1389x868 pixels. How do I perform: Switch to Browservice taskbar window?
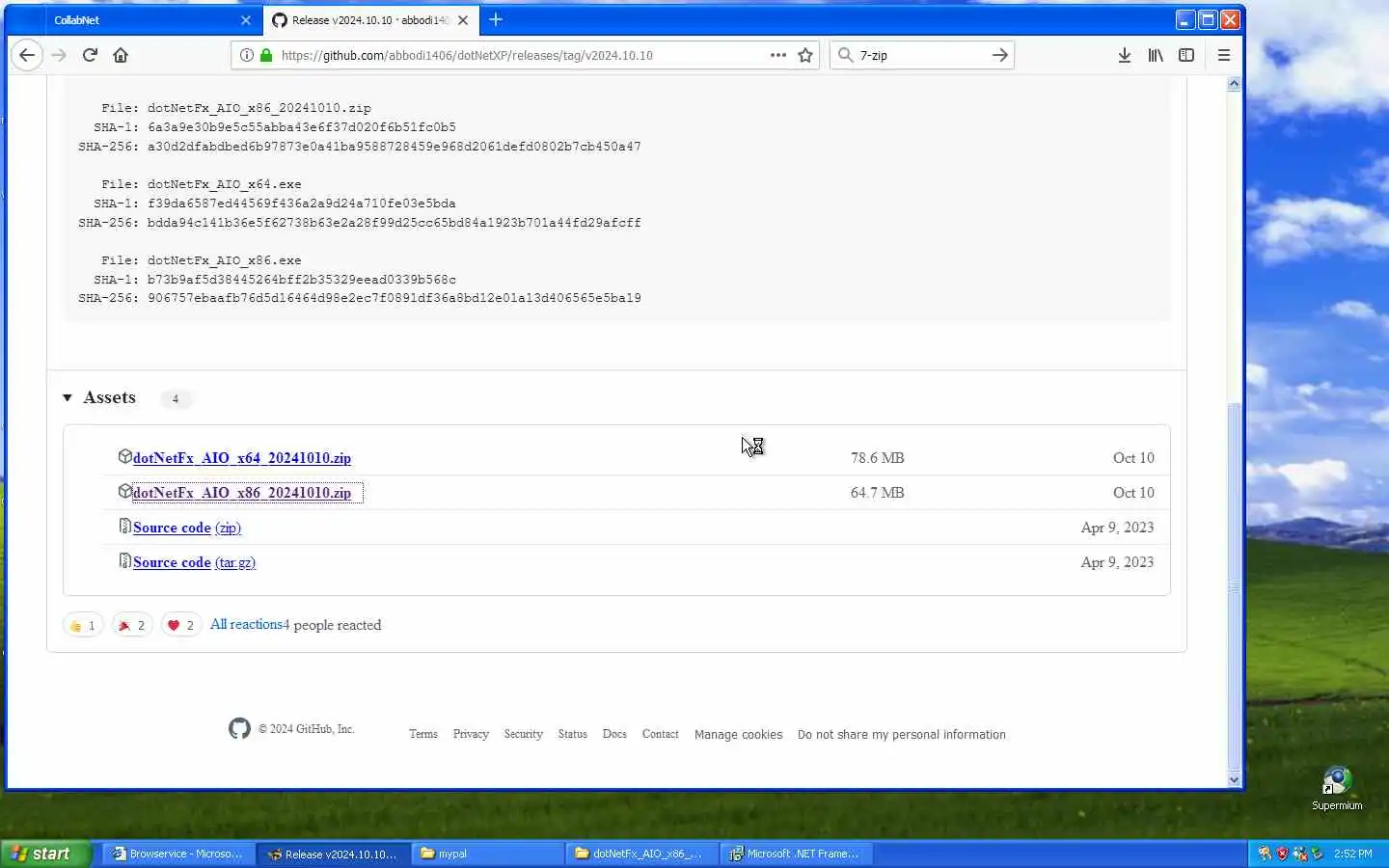click(177, 854)
